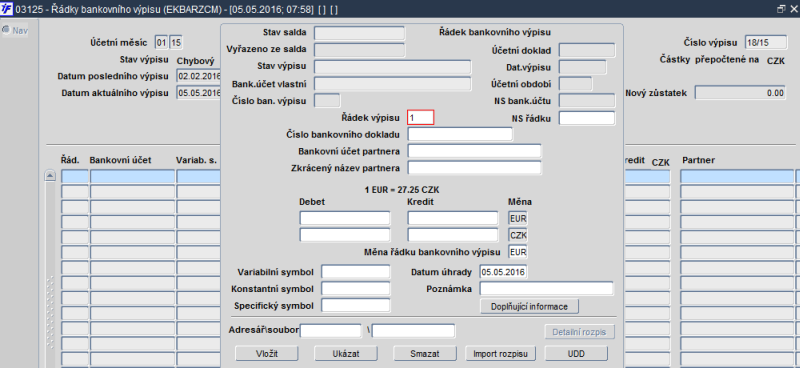Click the Bankovní účet partnera field
Image resolution: width=800 pixels, height=368 pixels.
(x=474, y=151)
